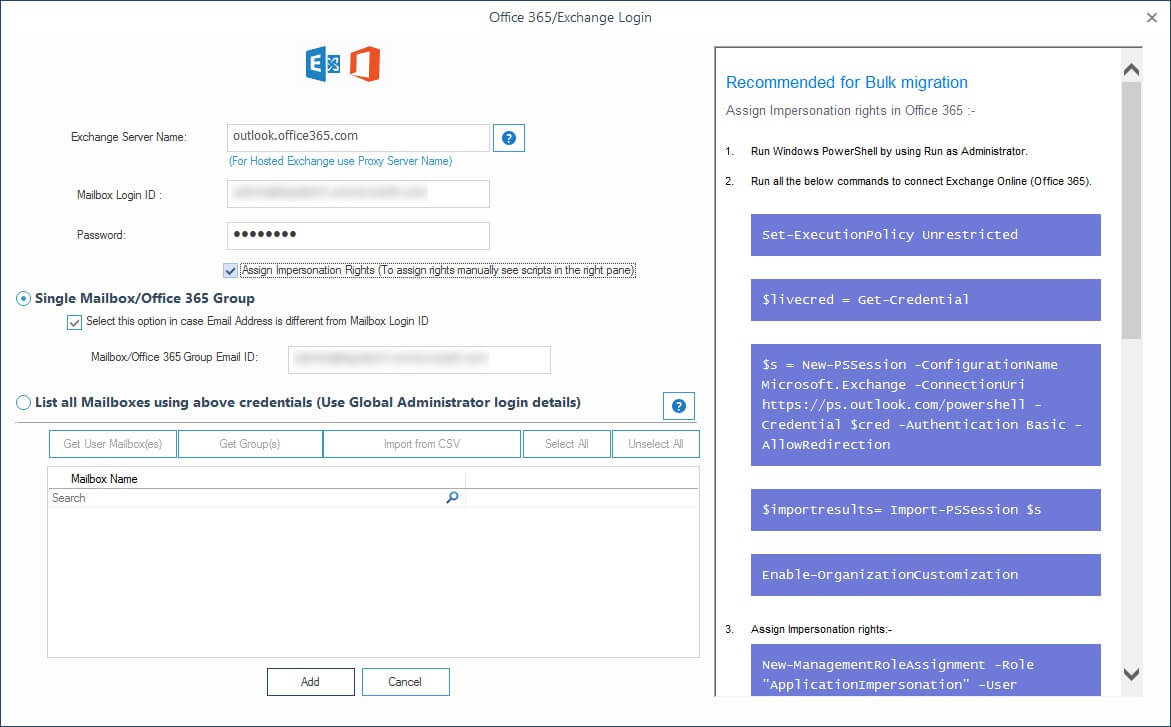Screen dimensions: 1171x727
Task: Click the Exchange Server Name field
Action: pyautogui.click(x=358, y=137)
